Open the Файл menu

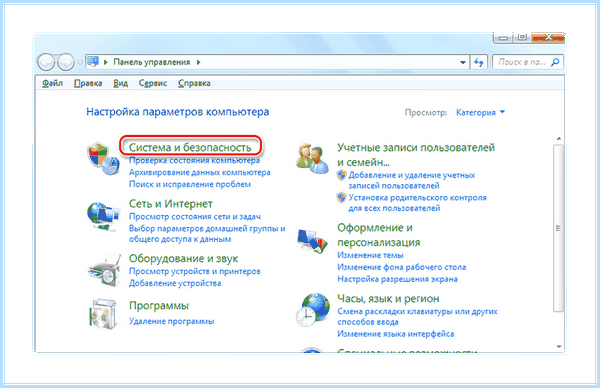point(52,83)
